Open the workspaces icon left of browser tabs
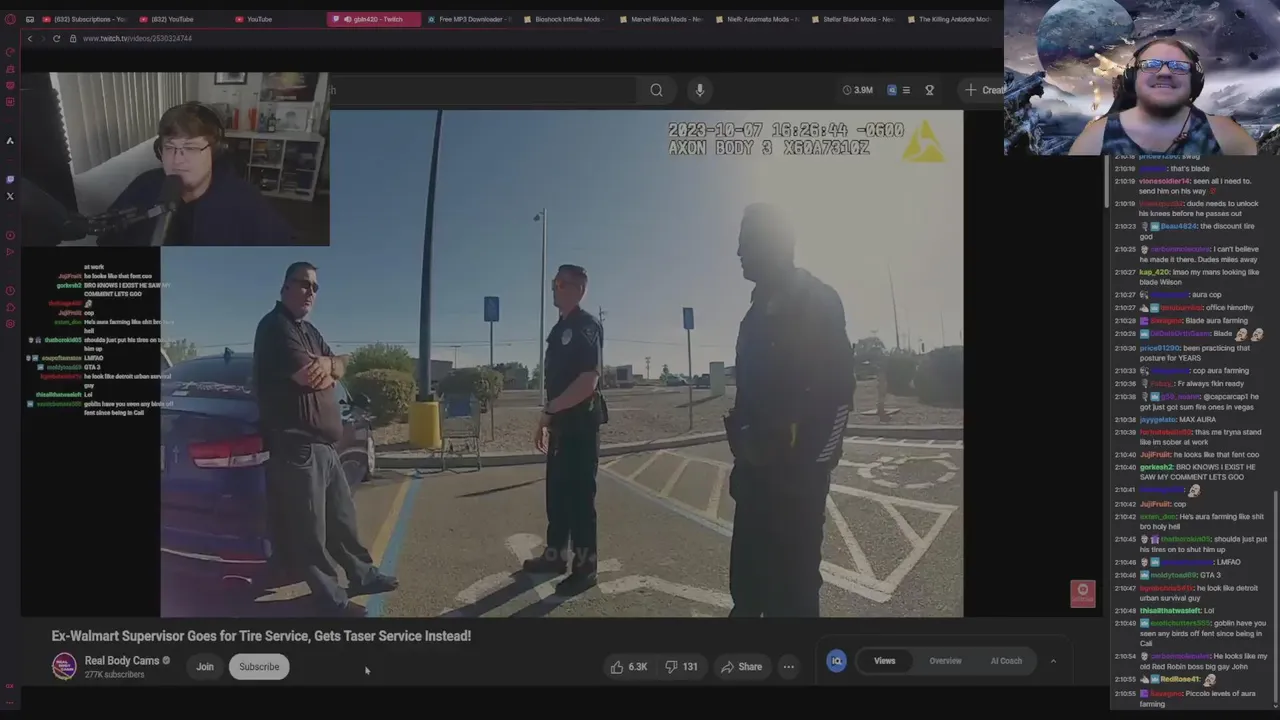The width and height of the screenshot is (1280, 720). [29, 19]
